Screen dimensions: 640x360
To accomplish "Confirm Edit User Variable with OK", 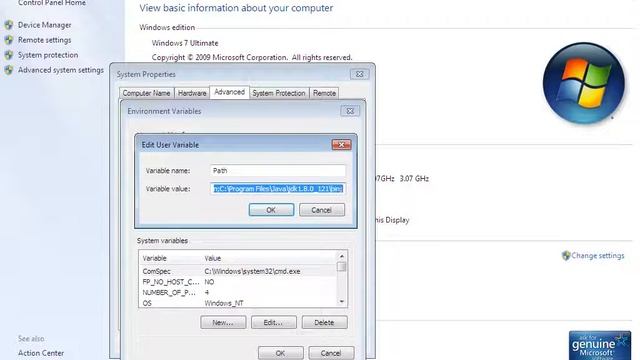I will [271, 210].
